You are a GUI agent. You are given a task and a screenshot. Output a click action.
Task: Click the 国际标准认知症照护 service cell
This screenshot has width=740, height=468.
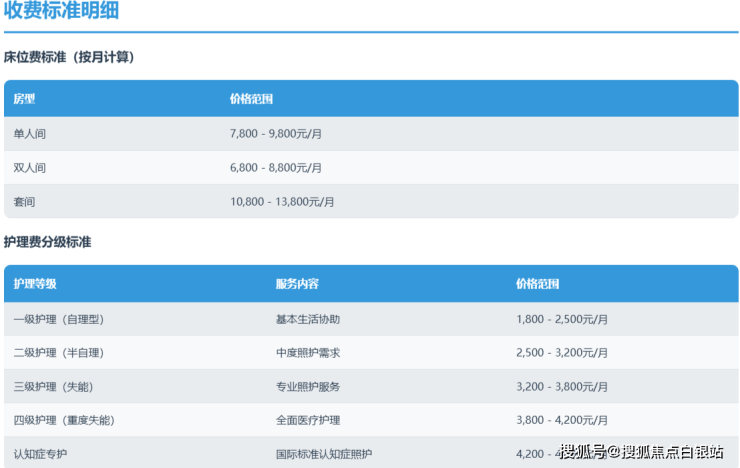tap(324, 454)
